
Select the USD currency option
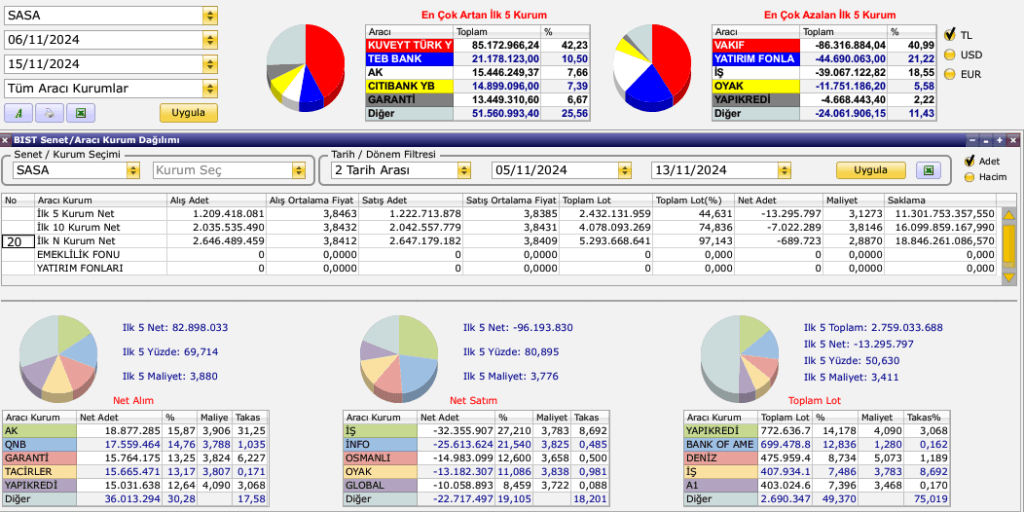point(950,55)
